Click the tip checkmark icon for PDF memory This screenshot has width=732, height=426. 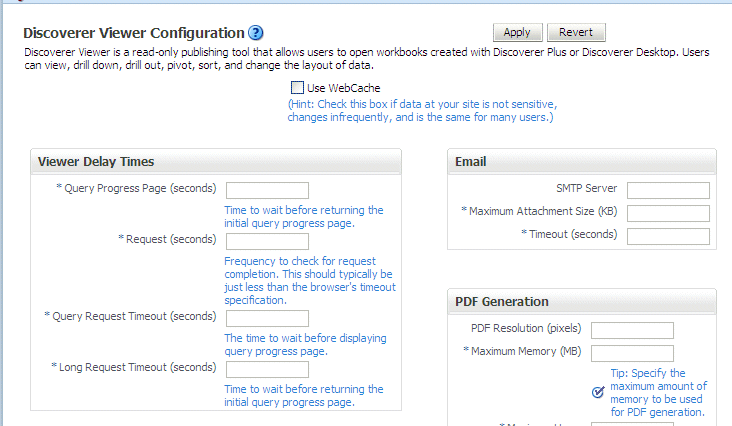(x=598, y=392)
